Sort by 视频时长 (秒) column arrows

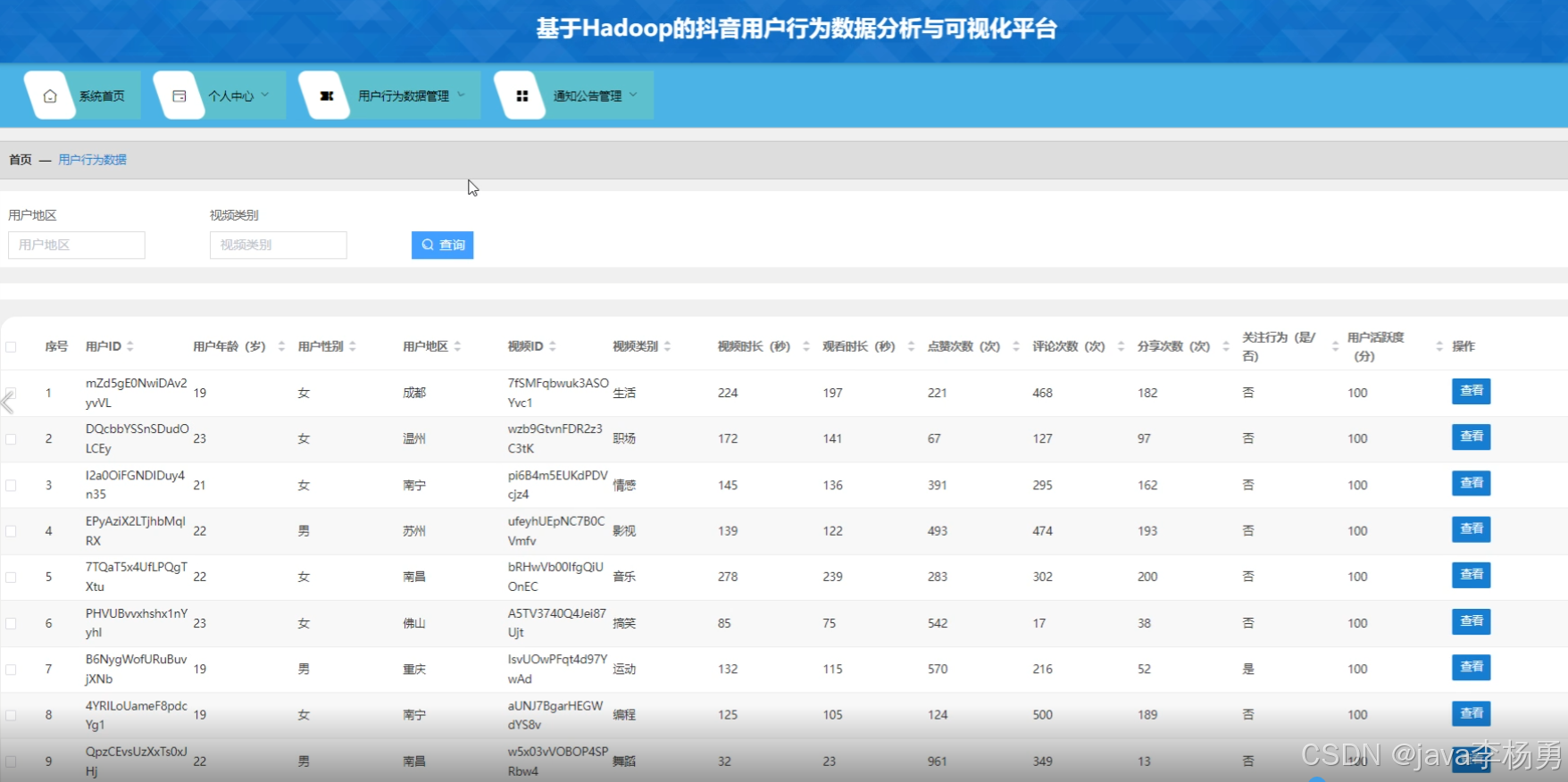(x=805, y=346)
